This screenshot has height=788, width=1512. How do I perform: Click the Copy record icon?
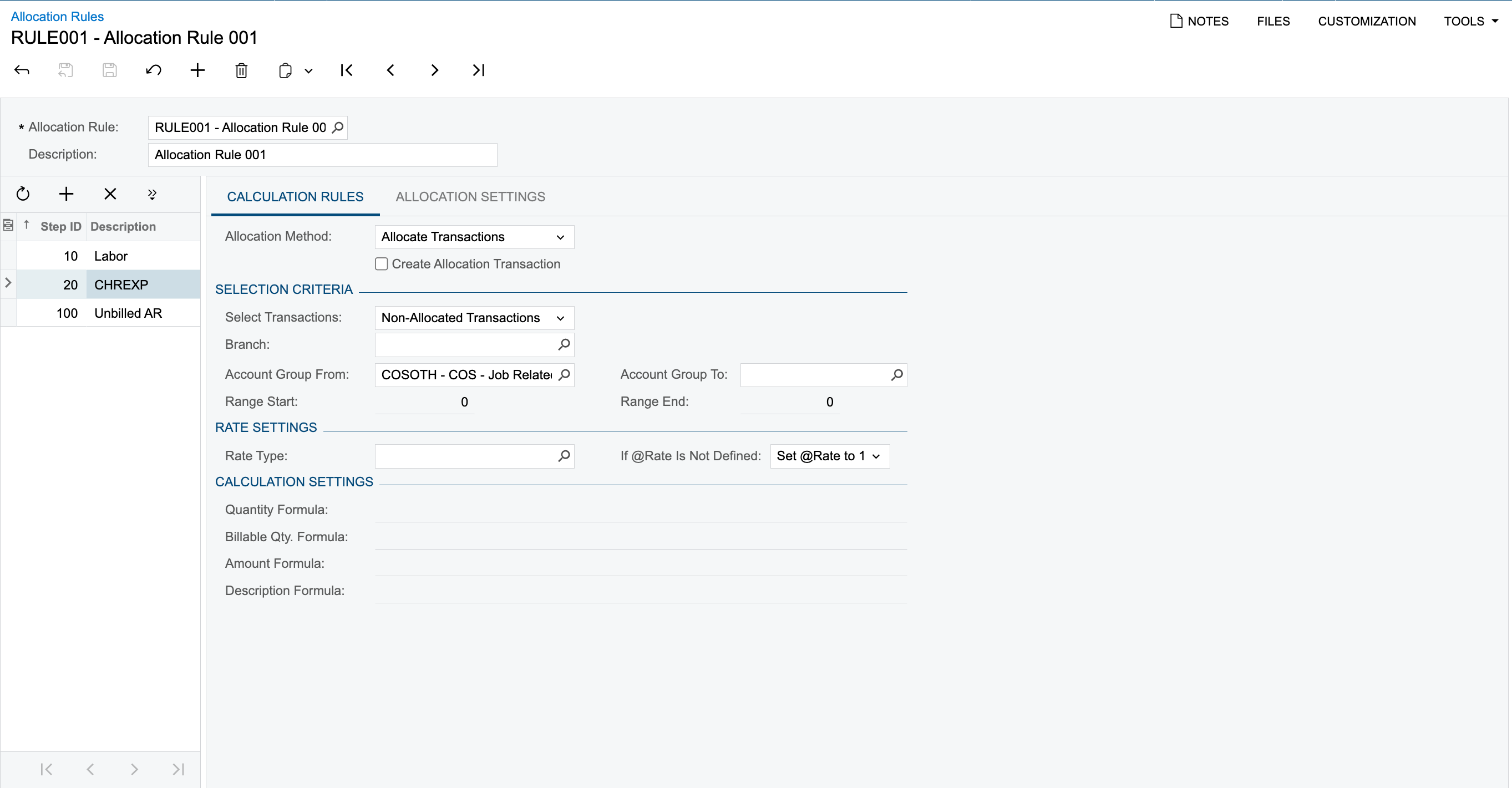pyautogui.click(x=285, y=69)
